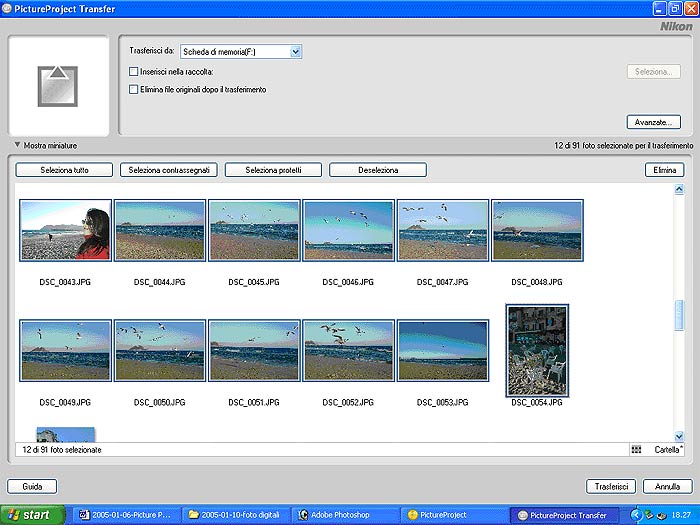This screenshot has width=700, height=525.
Task: Open the "Trasferisci da" memory card dropdown
Action: click(x=241, y=52)
